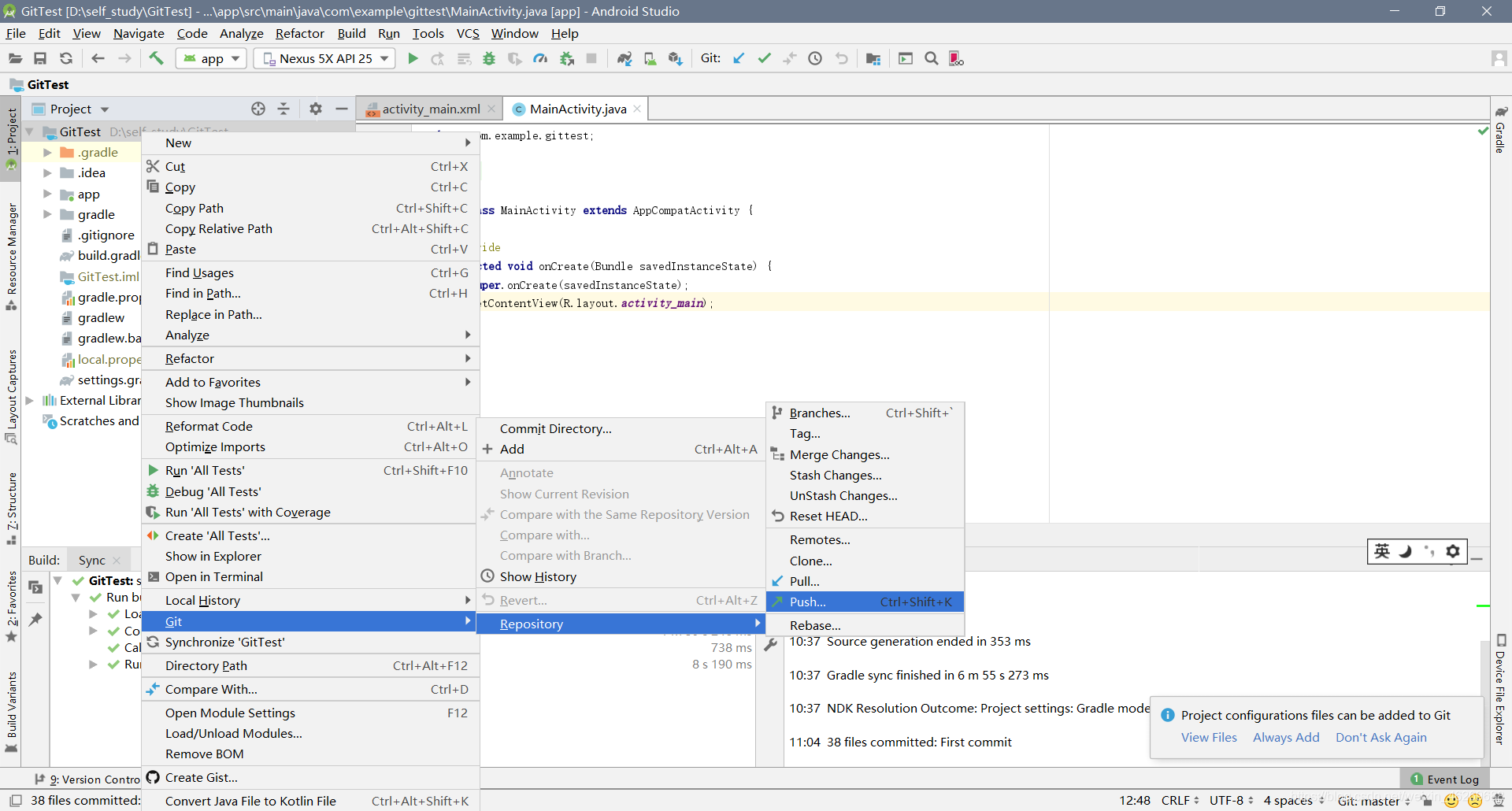Click the Save All toolbar icon

click(40, 58)
